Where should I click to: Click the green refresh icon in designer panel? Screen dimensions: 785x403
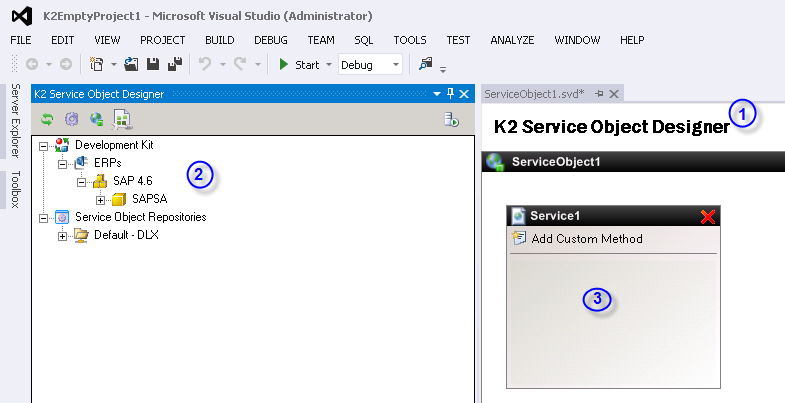(x=47, y=119)
